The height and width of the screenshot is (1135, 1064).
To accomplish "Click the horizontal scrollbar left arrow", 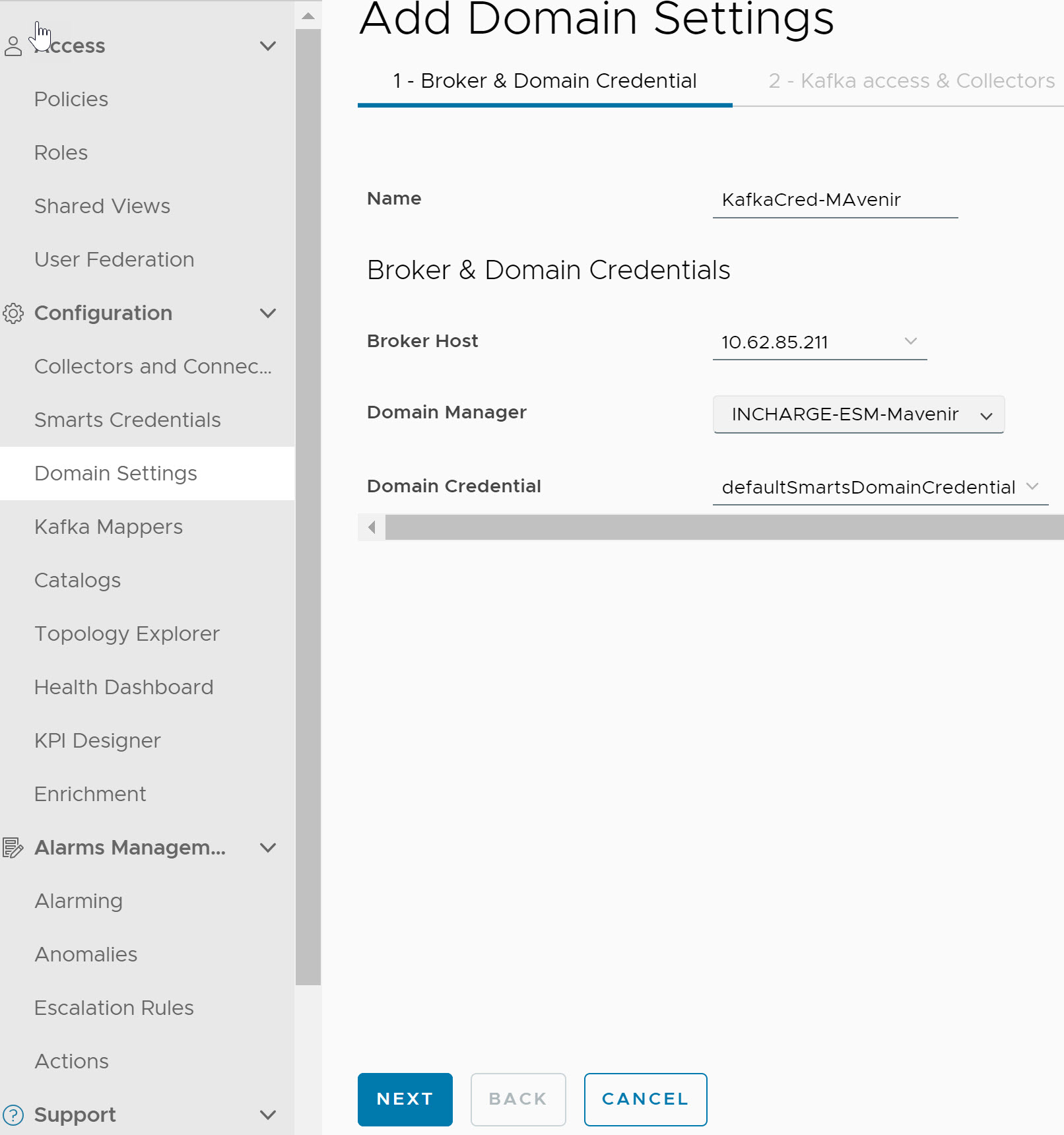I will coord(372,527).
